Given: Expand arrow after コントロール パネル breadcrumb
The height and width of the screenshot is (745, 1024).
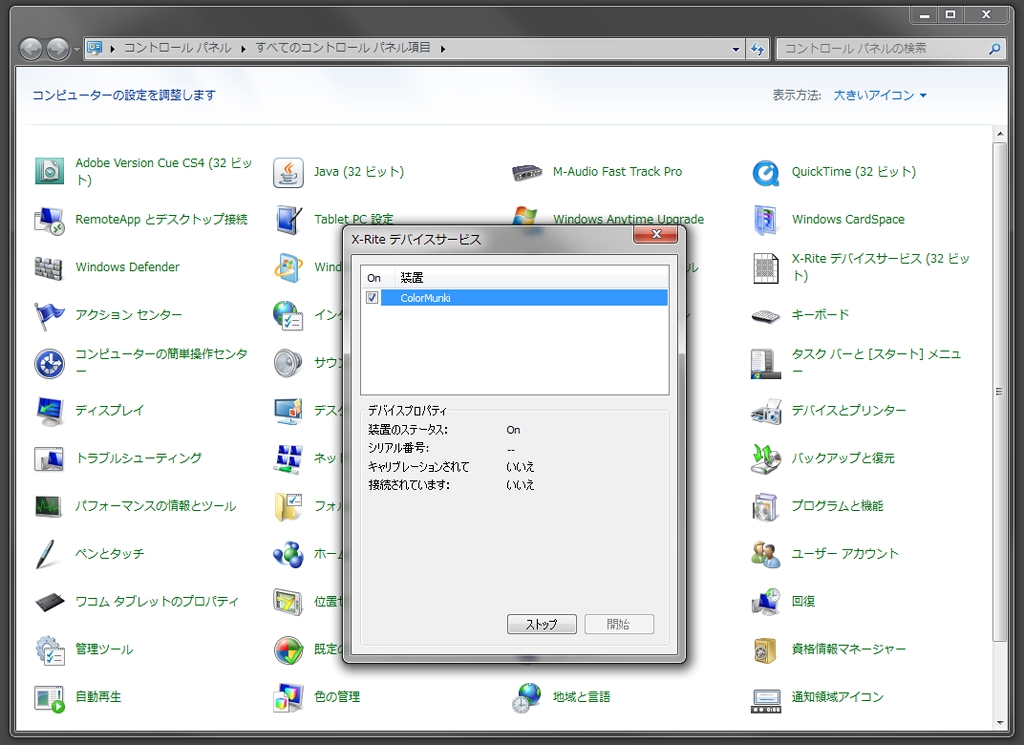Looking at the screenshot, I should (x=243, y=48).
